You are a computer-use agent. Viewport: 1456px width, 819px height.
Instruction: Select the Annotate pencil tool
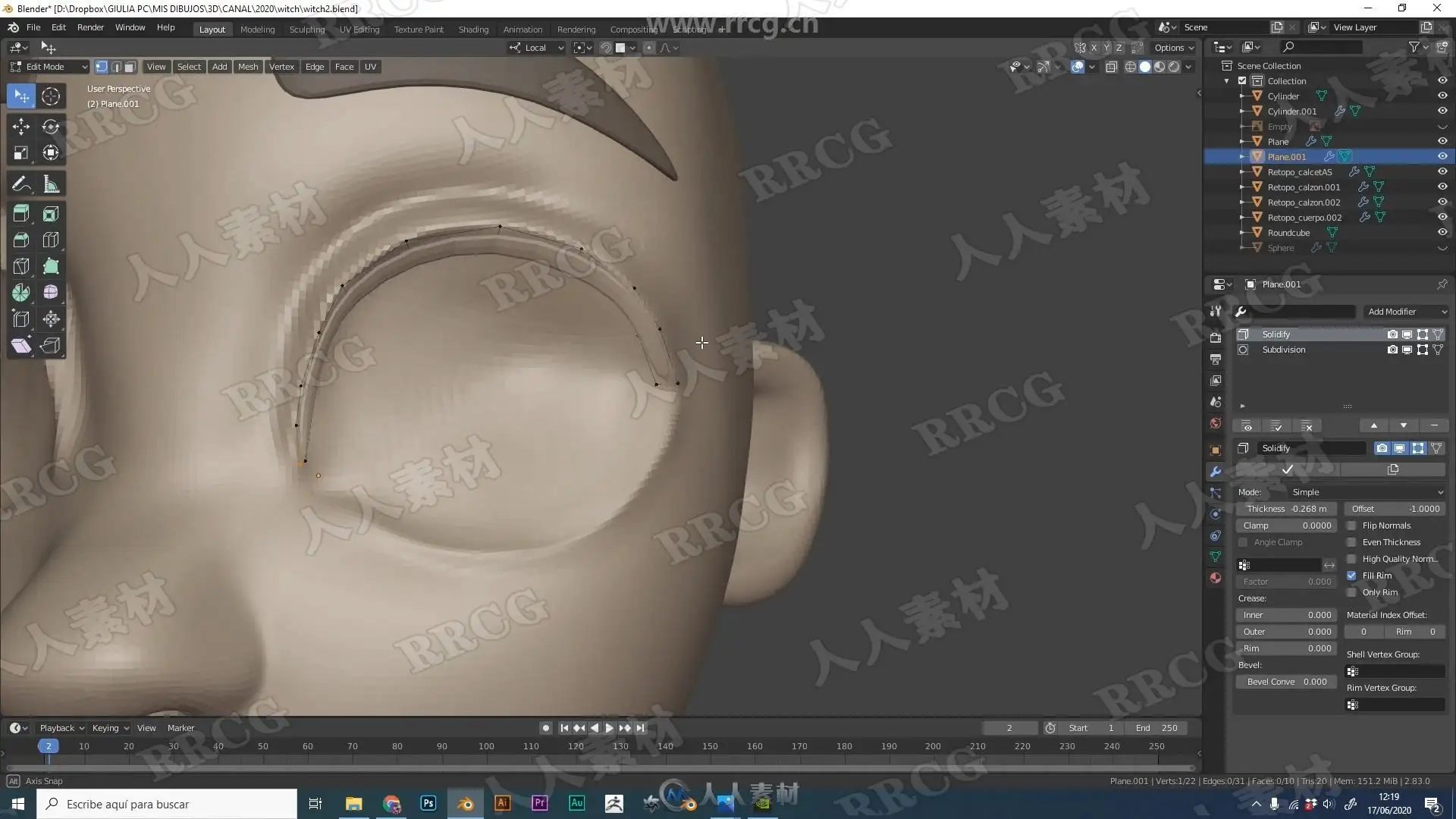click(x=20, y=184)
